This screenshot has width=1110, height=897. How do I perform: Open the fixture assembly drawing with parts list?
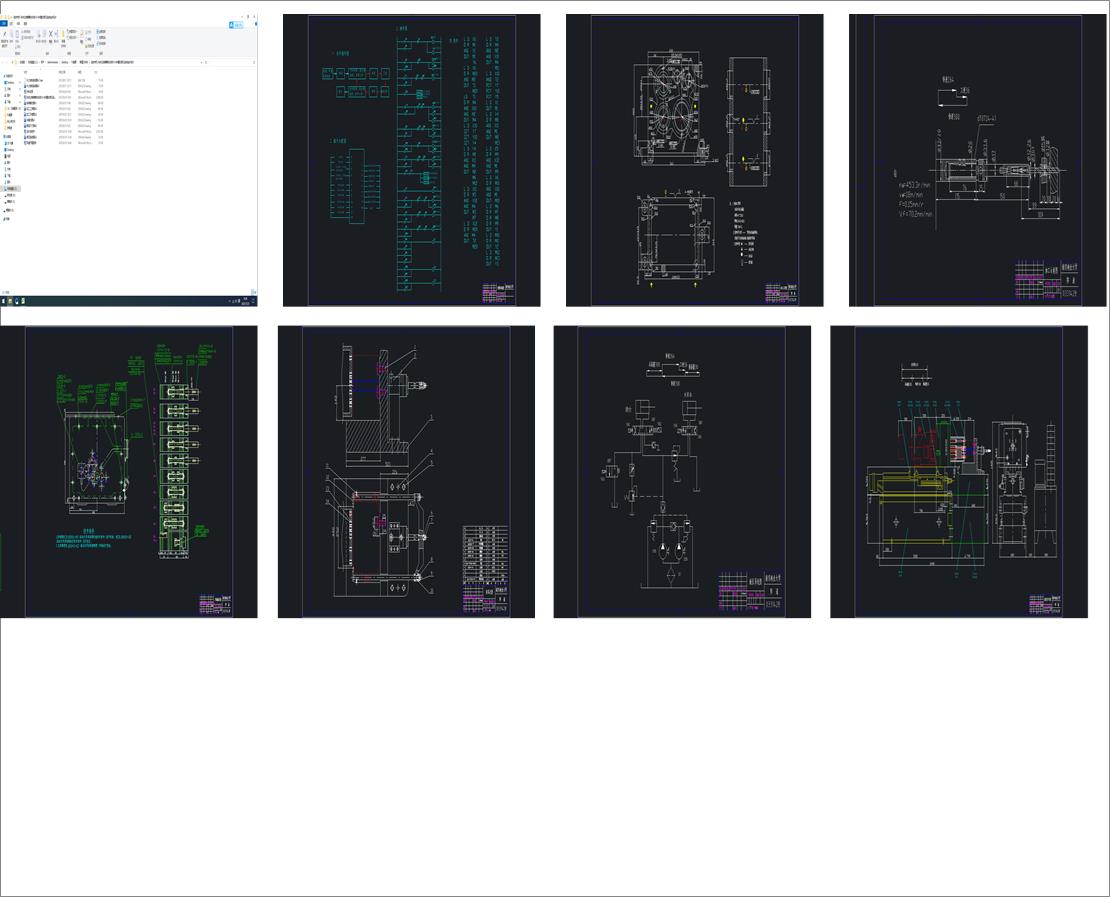tap(406, 472)
